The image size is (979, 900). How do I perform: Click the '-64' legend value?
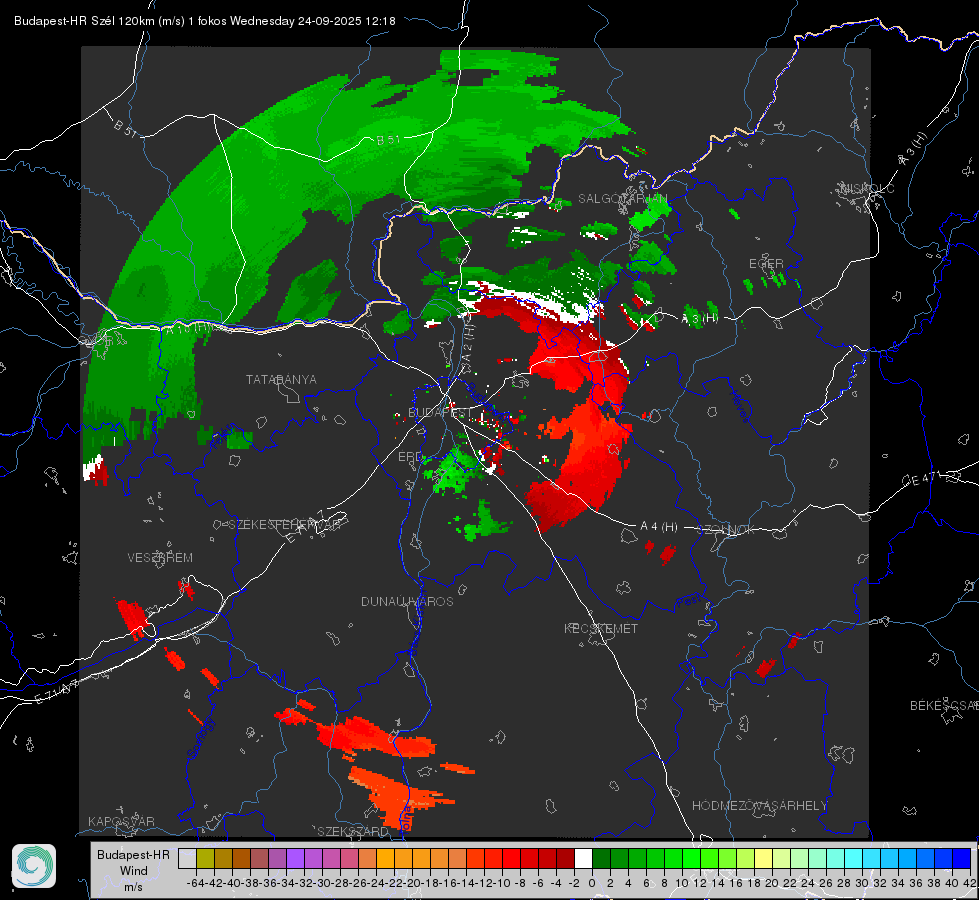click(x=196, y=883)
